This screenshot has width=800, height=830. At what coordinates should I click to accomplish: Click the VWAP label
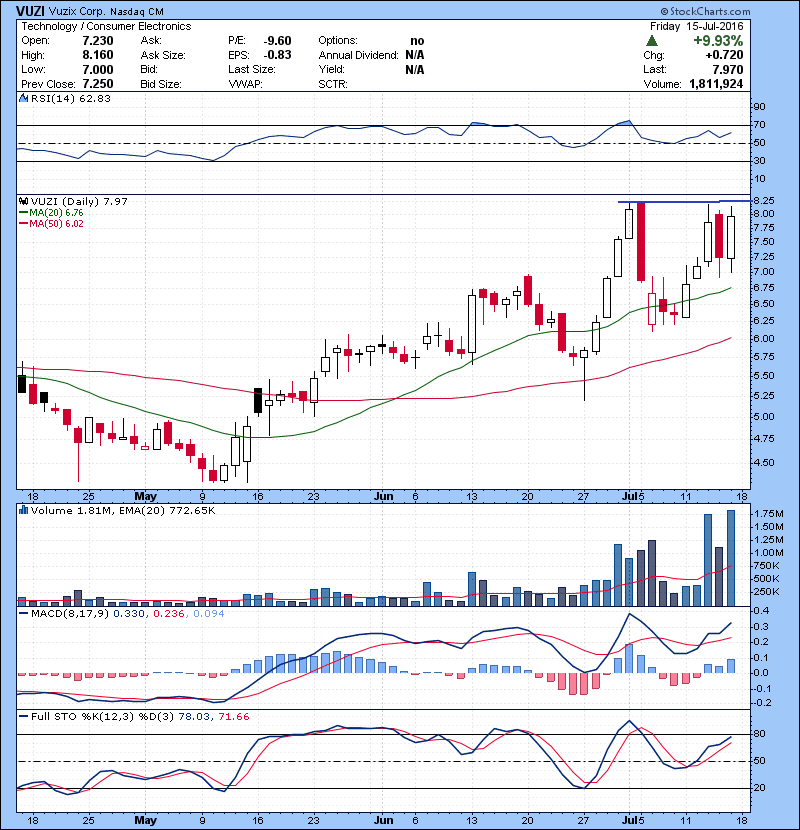click(x=245, y=84)
